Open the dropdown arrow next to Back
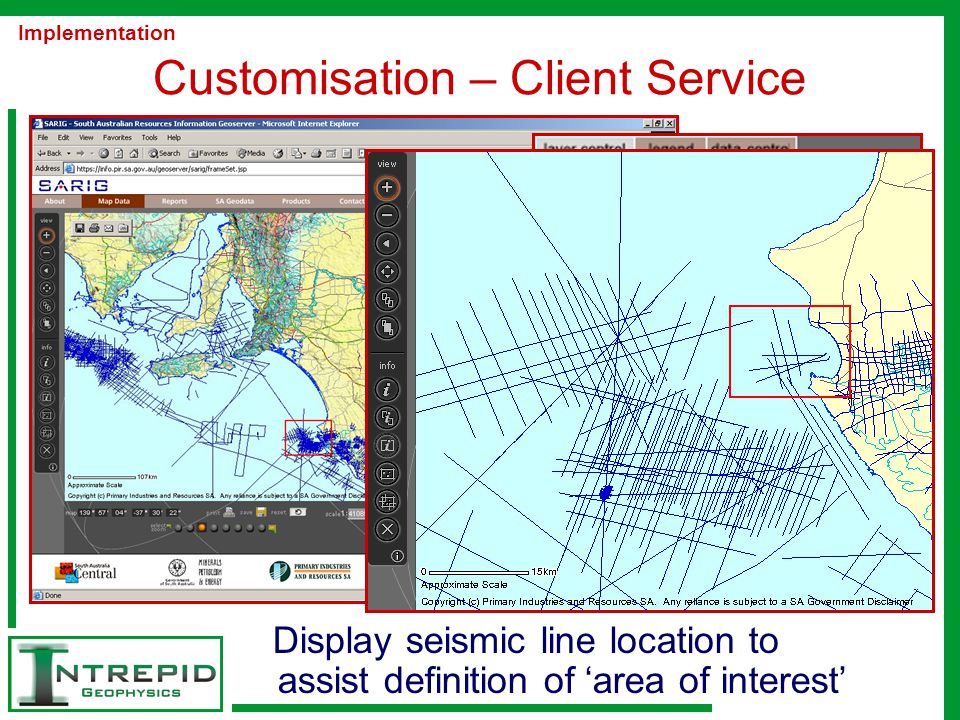 tap(69, 153)
